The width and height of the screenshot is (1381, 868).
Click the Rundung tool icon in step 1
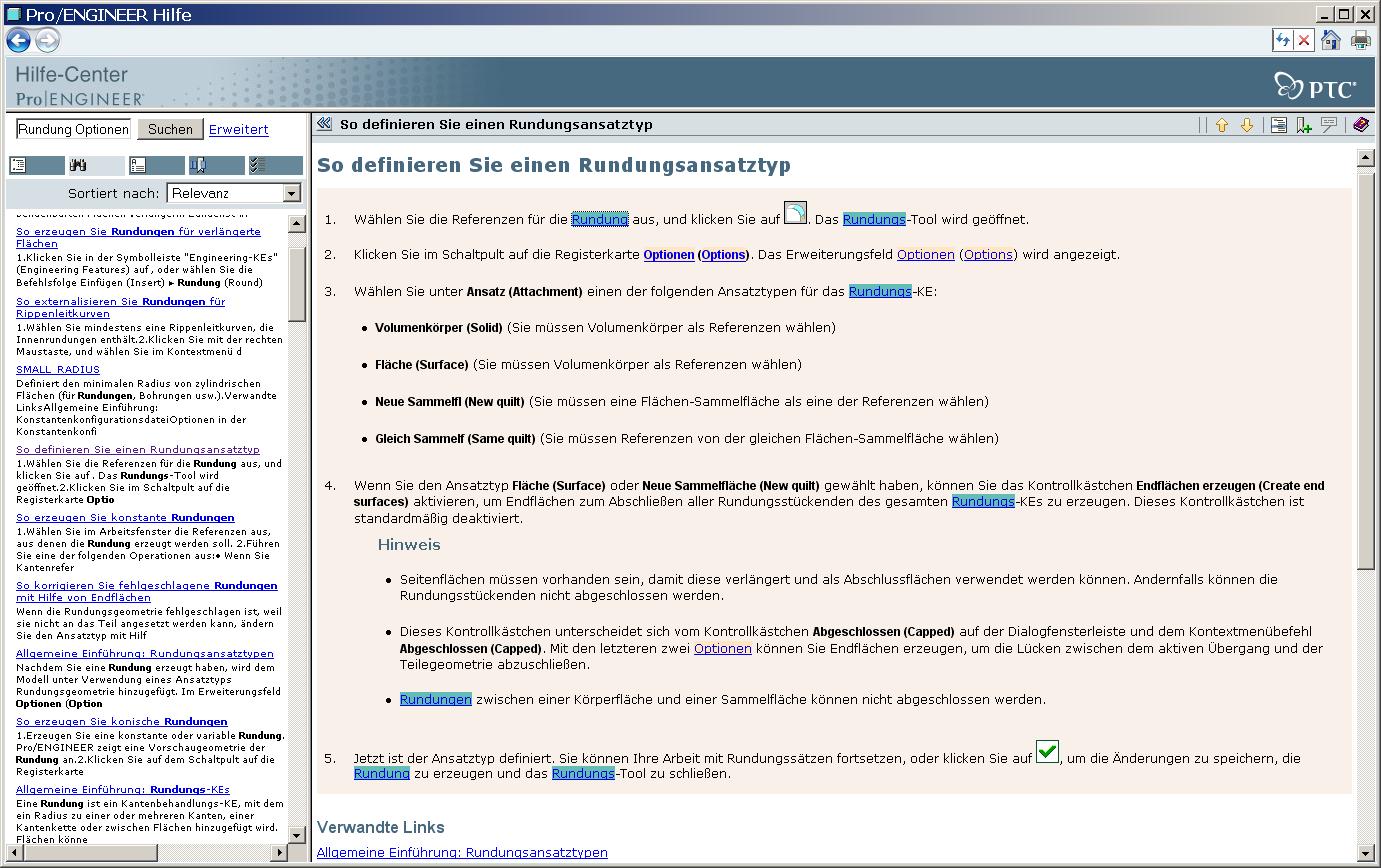coord(795,213)
